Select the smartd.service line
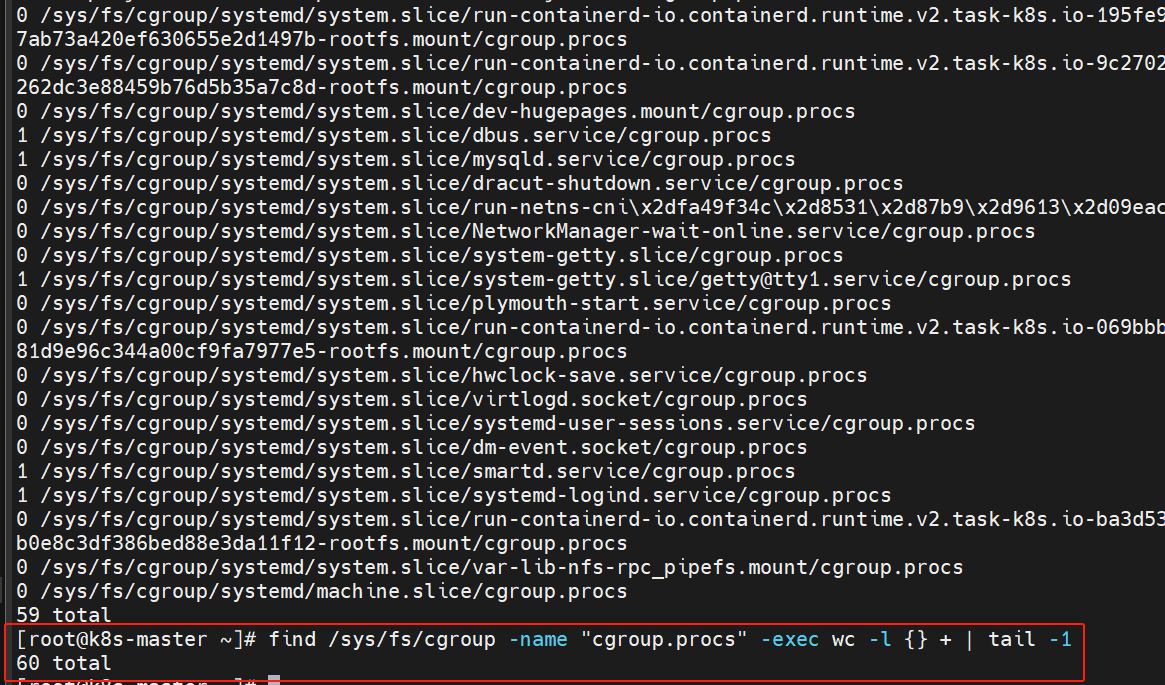Screen dimensions: 1165x685 click(406, 471)
